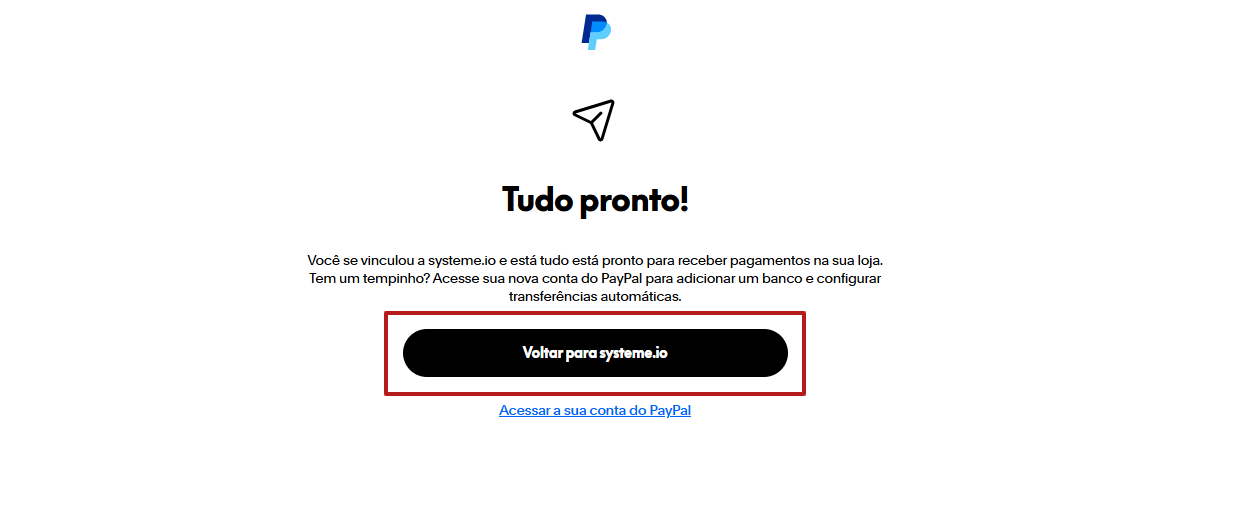This screenshot has width=1255, height=526.
Task: Click the word PayPal in the underlined link
Action: click(x=670, y=410)
